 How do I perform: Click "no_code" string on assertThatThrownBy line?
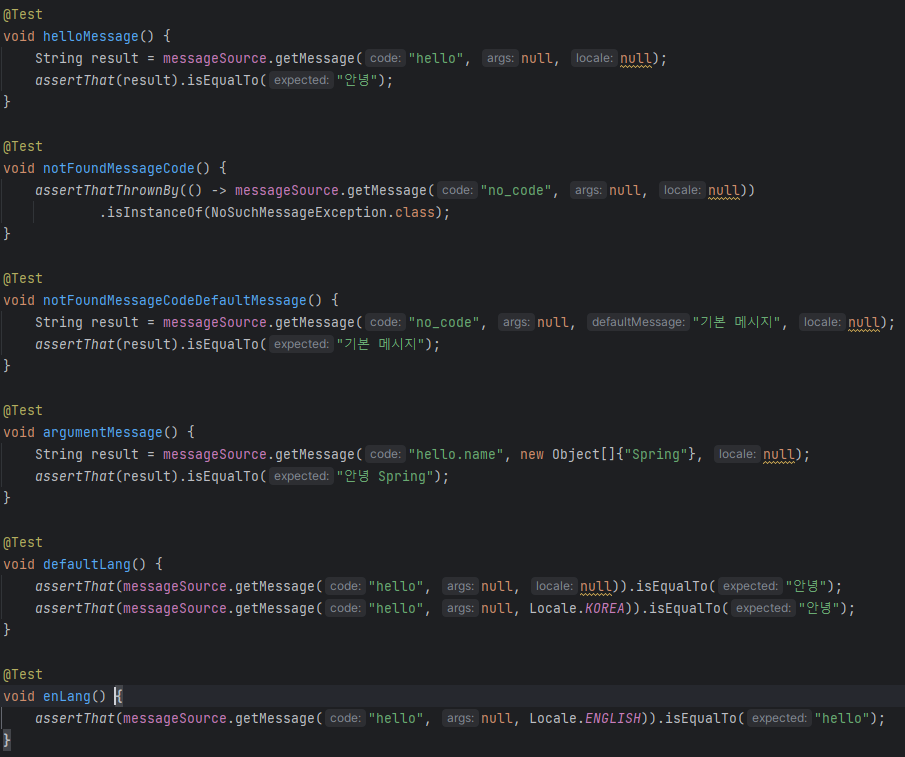pyautogui.click(x=516, y=190)
